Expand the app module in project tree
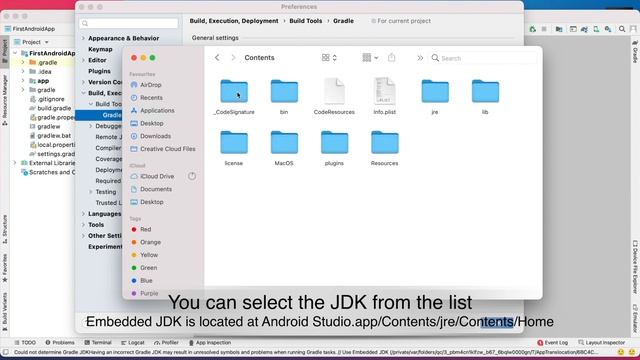 [x=23, y=81]
